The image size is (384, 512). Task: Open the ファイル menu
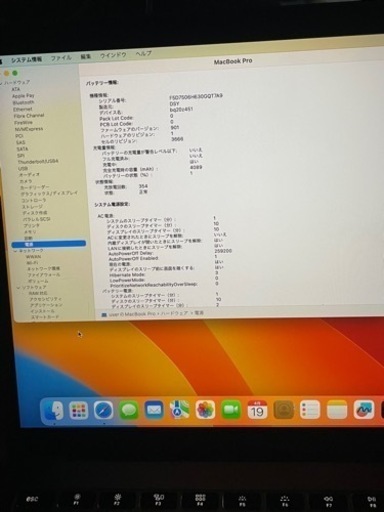pos(61,58)
